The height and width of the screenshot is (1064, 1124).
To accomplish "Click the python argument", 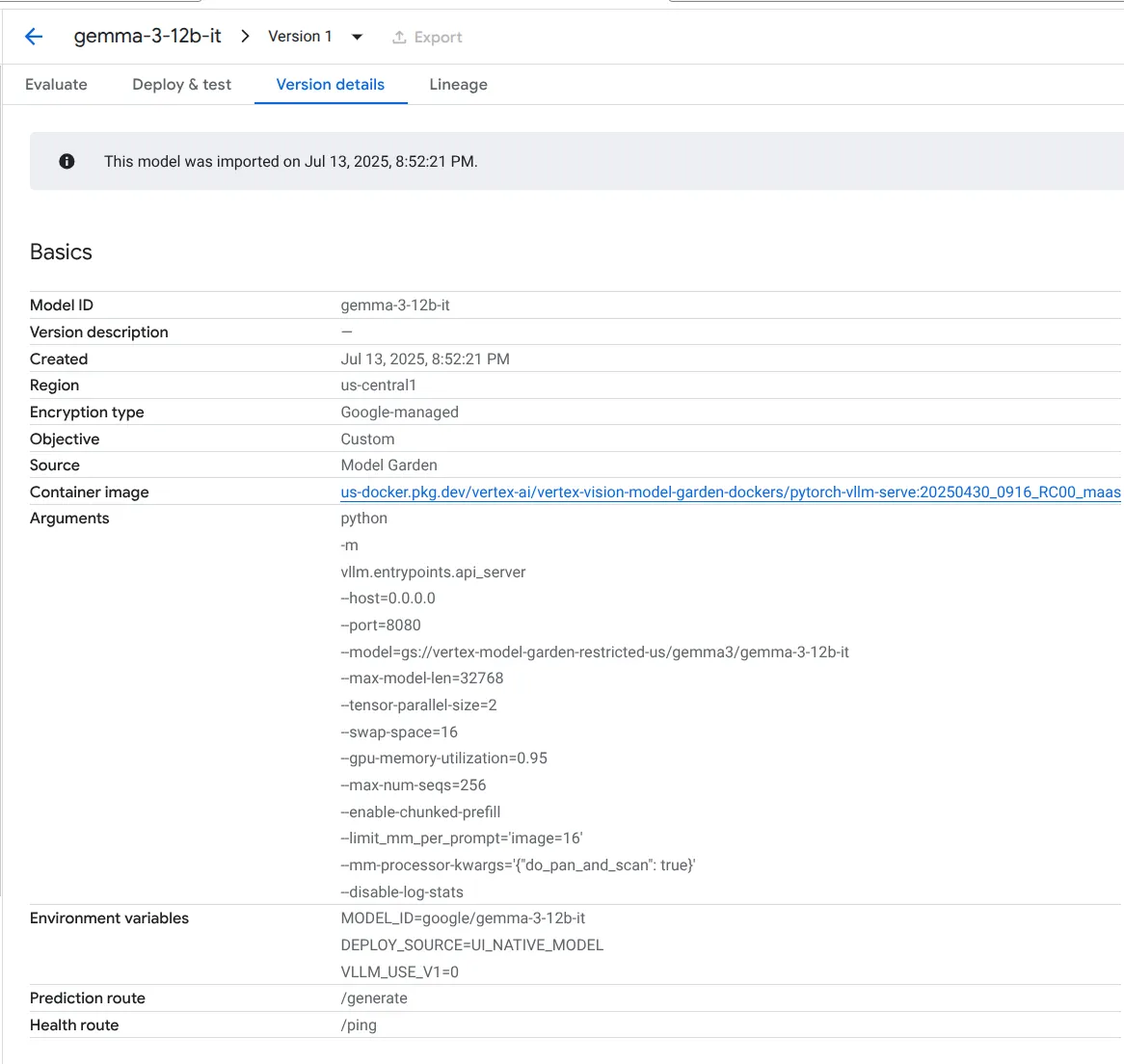I will [x=364, y=519].
